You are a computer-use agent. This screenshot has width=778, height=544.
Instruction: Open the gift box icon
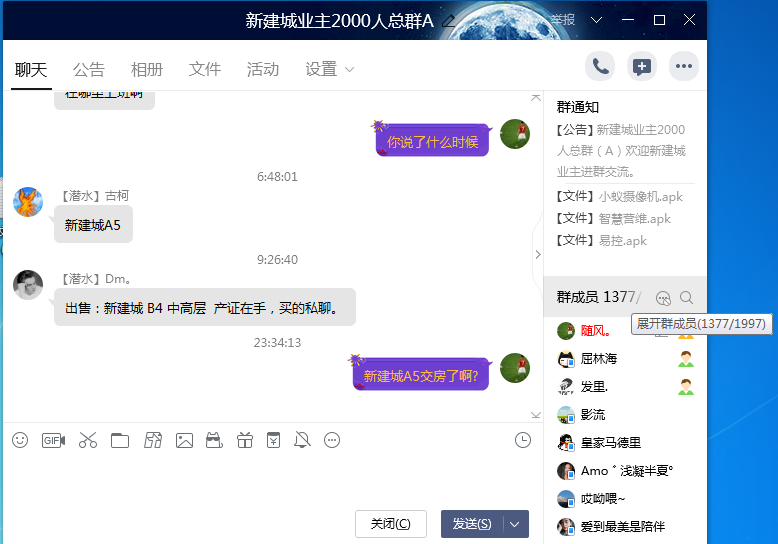[245, 440]
